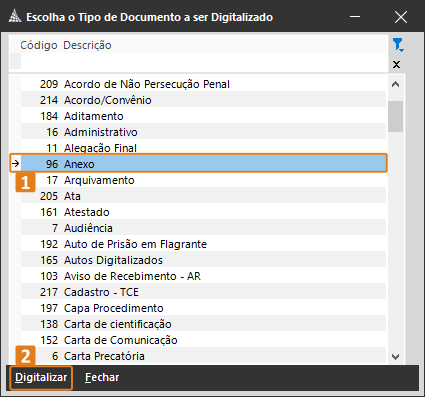Select row 16 Administrativo
Viewport: 425px width, 397px height.
click(x=203, y=132)
